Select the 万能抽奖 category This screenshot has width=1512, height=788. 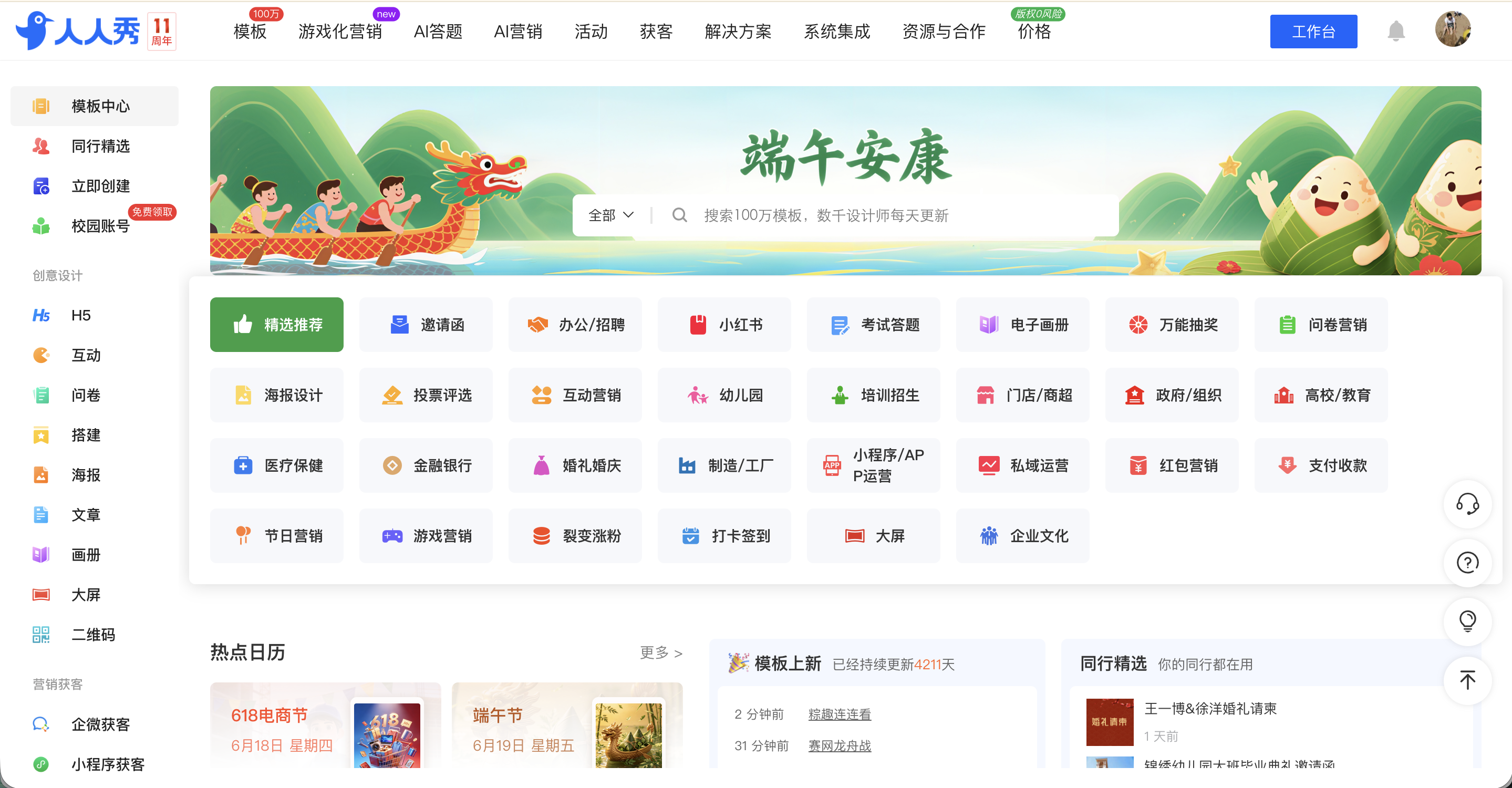coord(1172,325)
